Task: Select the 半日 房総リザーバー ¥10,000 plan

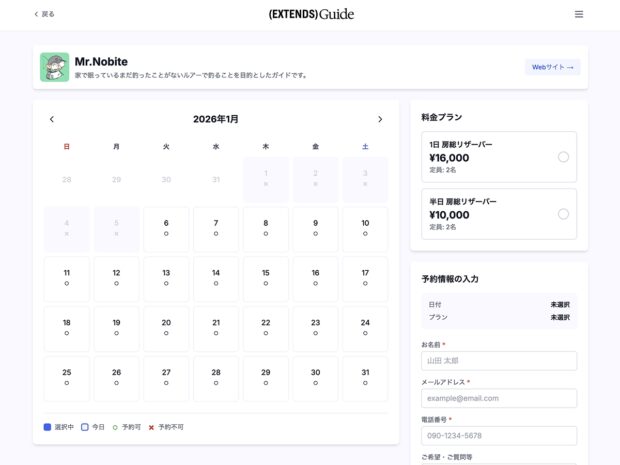Action: pyautogui.click(x=499, y=214)
